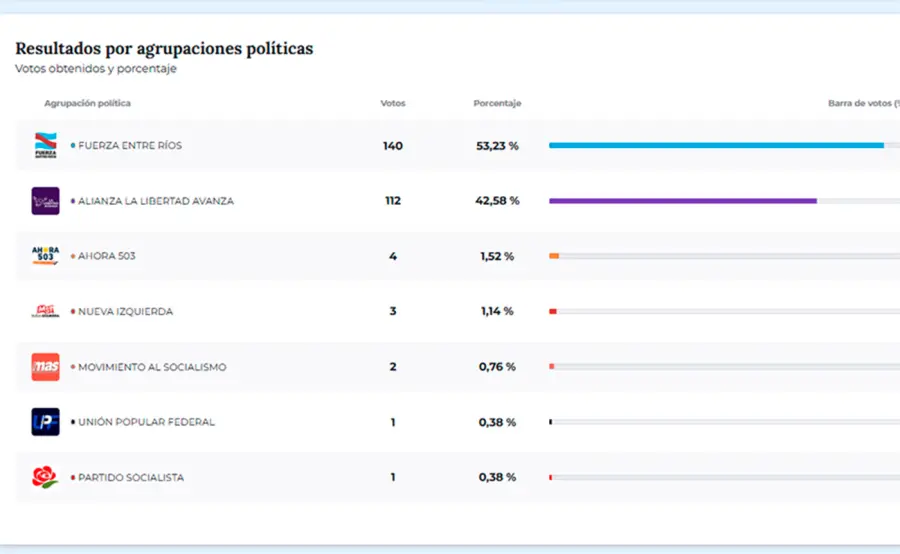Select the FUERZA ENTRE RÍOS party name
The height and width of the screenshot is (554, 900).
click(130, 146)
